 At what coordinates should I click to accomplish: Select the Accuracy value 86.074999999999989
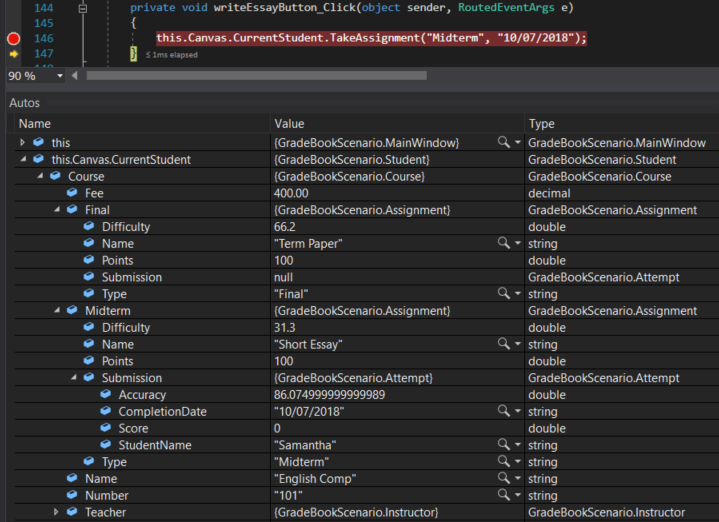[x=329, y=394]
